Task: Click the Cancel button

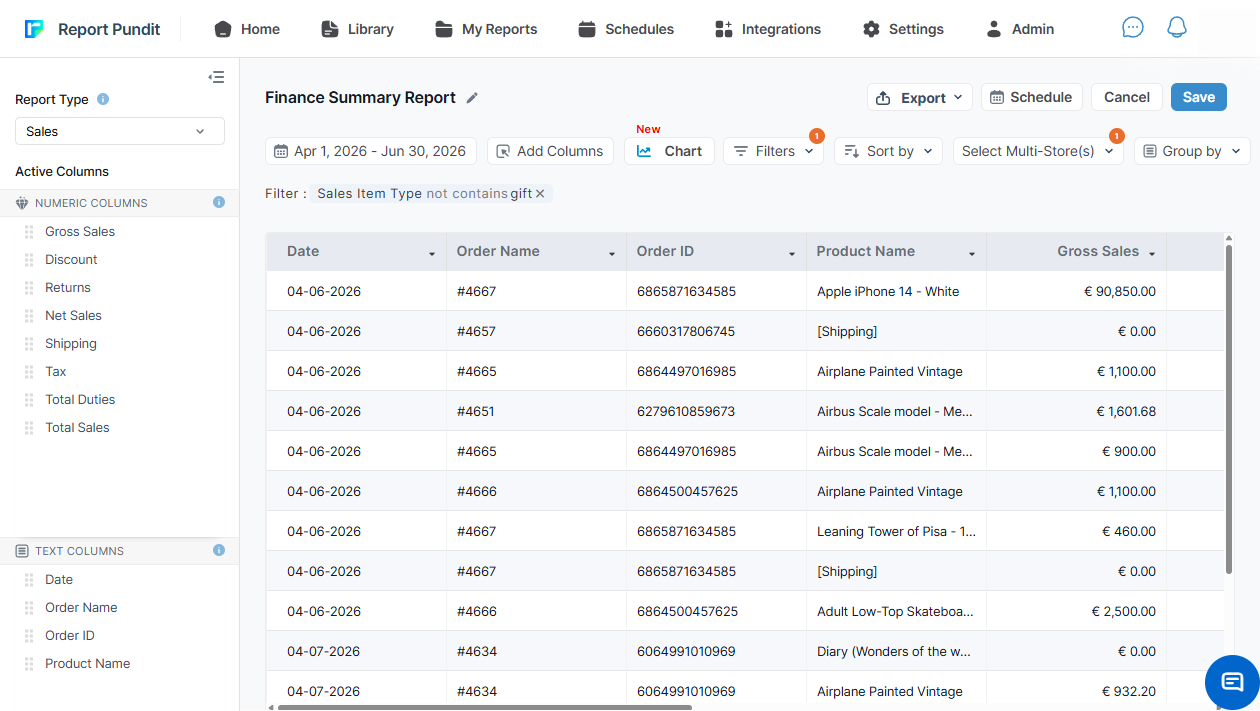Action: point(1127,97)
